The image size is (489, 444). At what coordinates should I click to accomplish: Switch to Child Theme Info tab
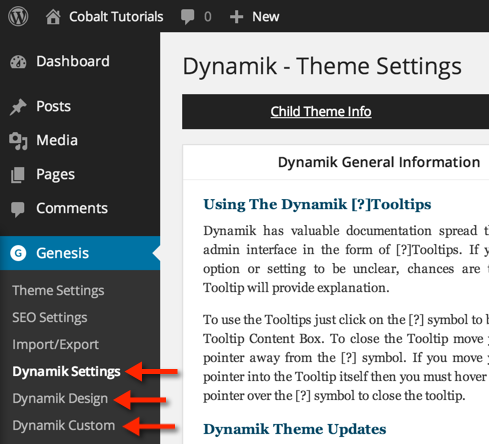(321, 111)
